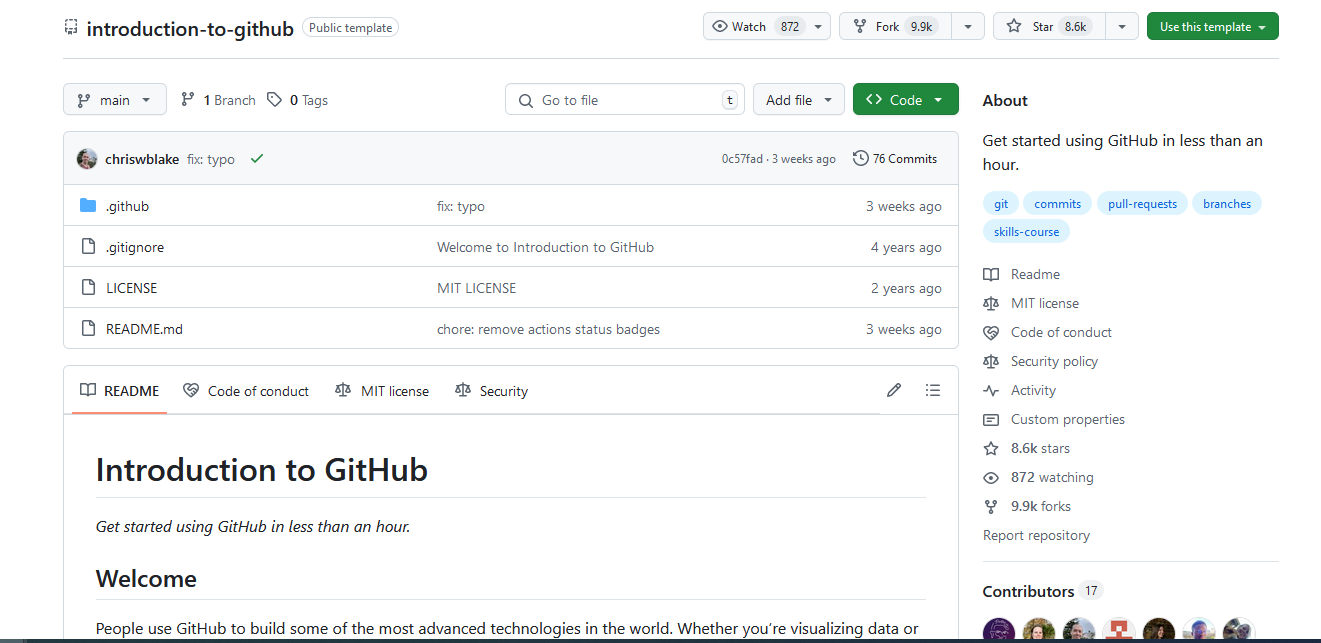The height and width of the screenshot is (643, 1321).
Task: Expand the Add file dropdown
Action: click(799, 100)
